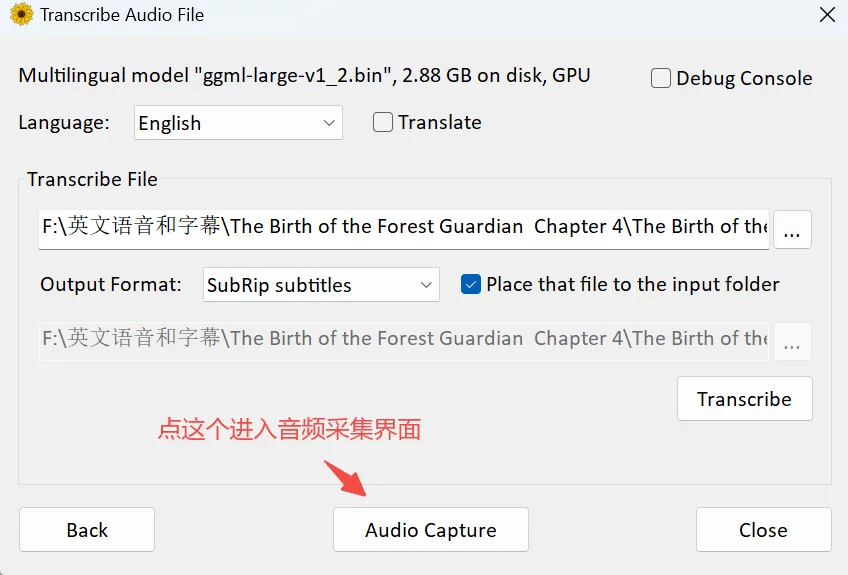This screenshot has height=575, width=848.
Task: Open the Audio Capture screen
Action: coord(430,530)
